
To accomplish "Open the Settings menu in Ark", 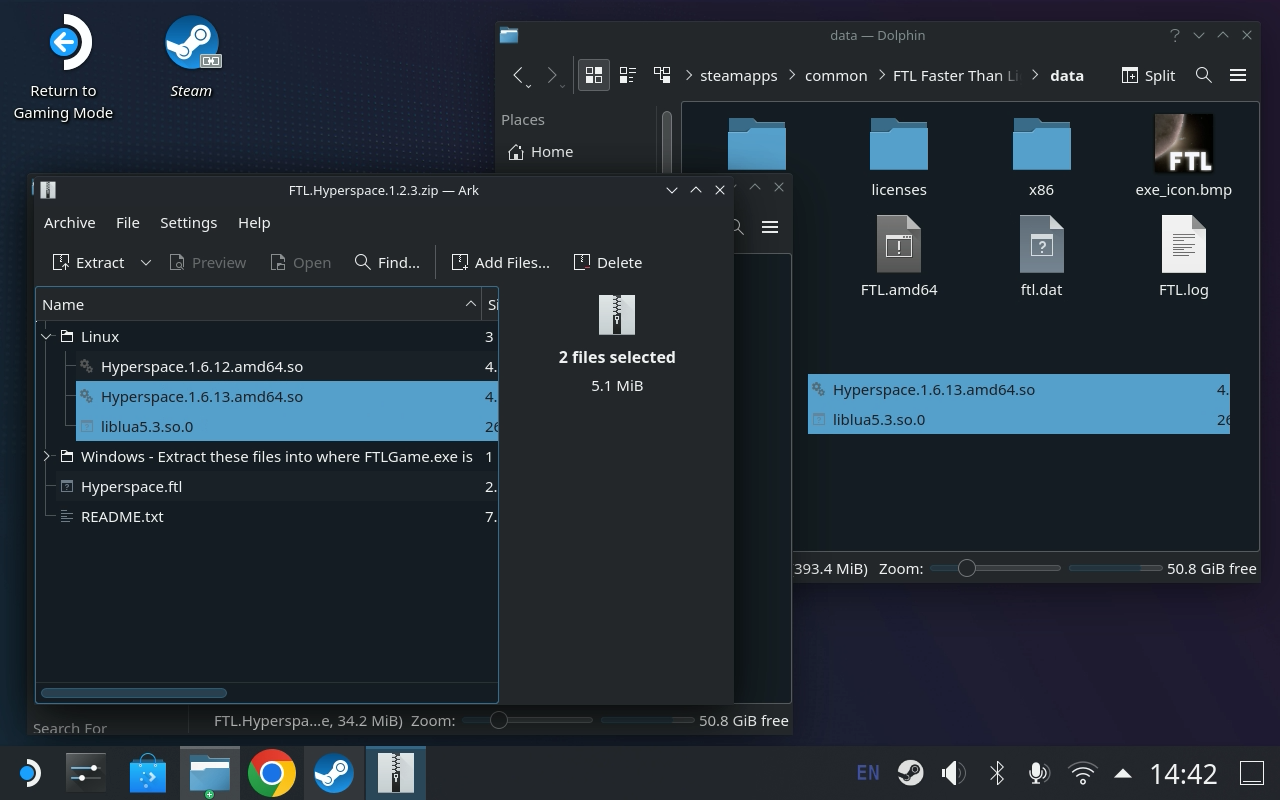I will 189,223.
